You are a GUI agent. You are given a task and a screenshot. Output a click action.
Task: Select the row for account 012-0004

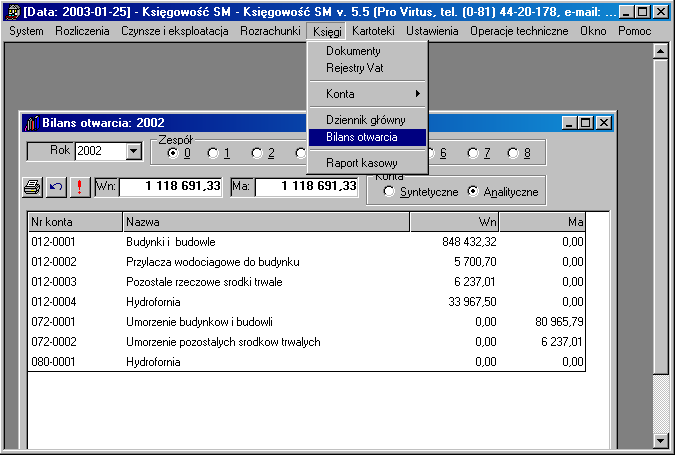(x=300, y=302)
